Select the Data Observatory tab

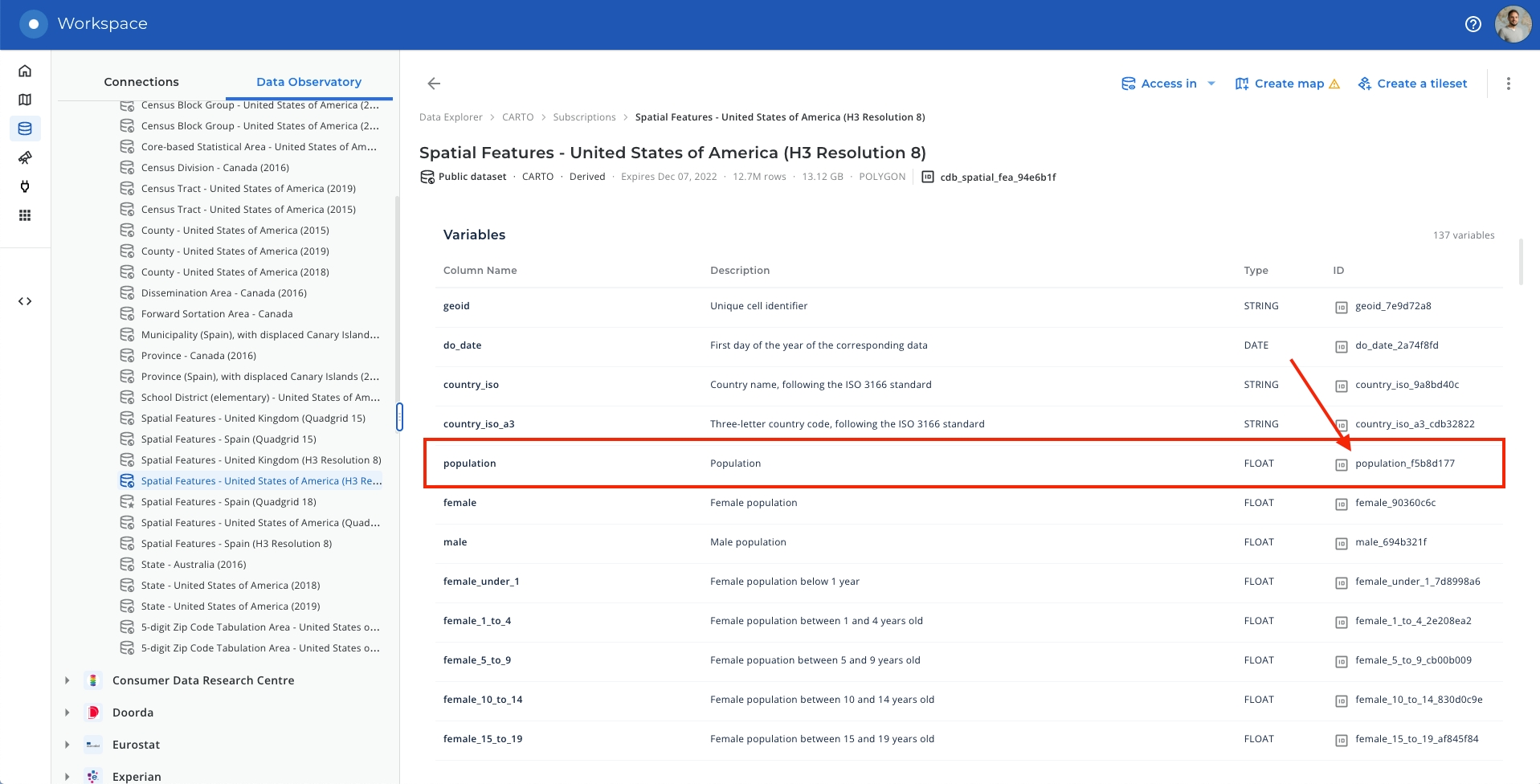(x=308, y=82)
